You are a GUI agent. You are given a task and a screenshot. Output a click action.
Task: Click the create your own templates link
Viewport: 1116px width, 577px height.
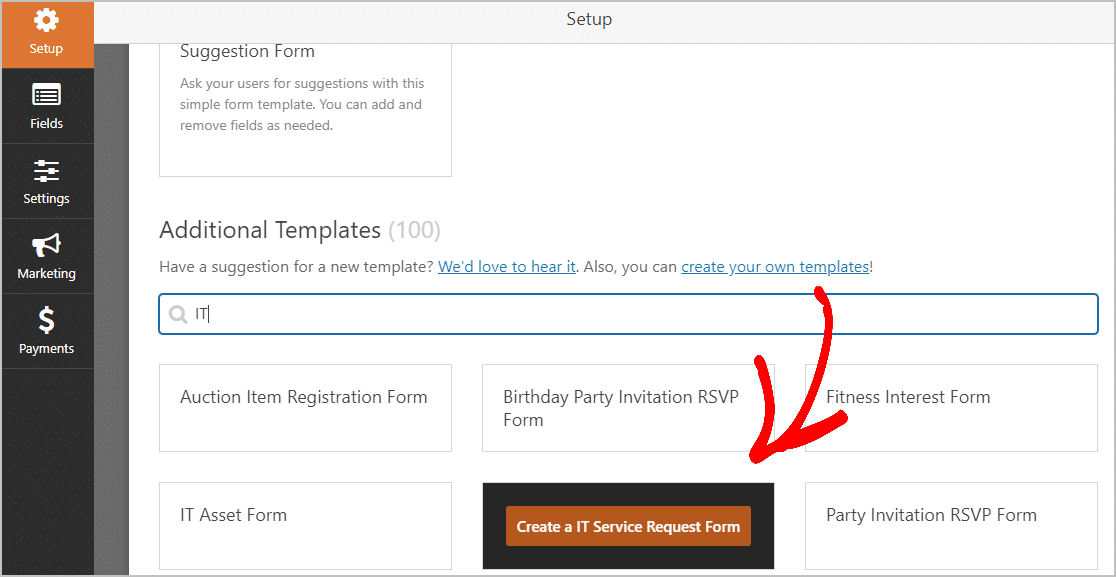coord(774,266)
